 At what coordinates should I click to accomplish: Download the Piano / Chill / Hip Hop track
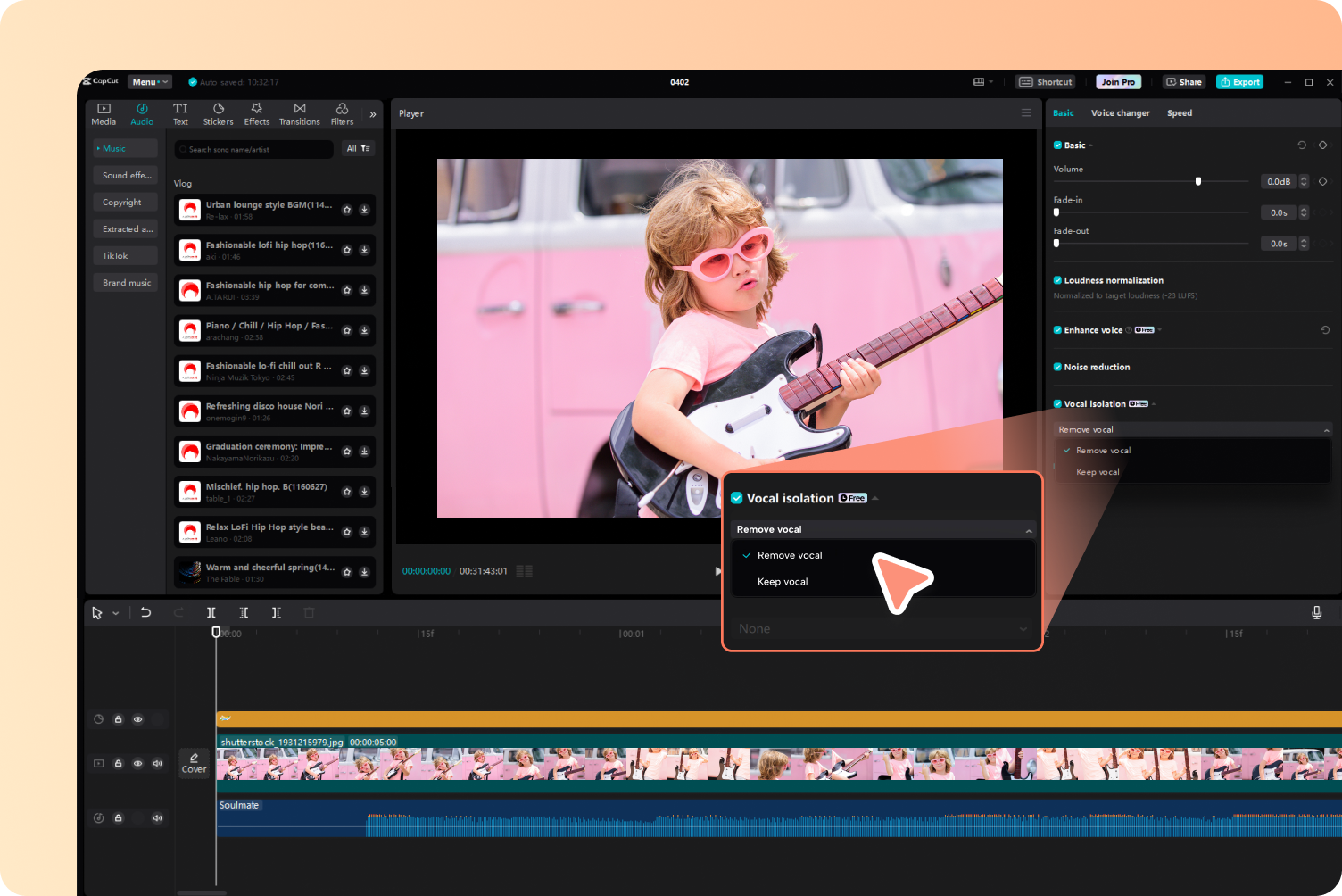coord(364,330)
